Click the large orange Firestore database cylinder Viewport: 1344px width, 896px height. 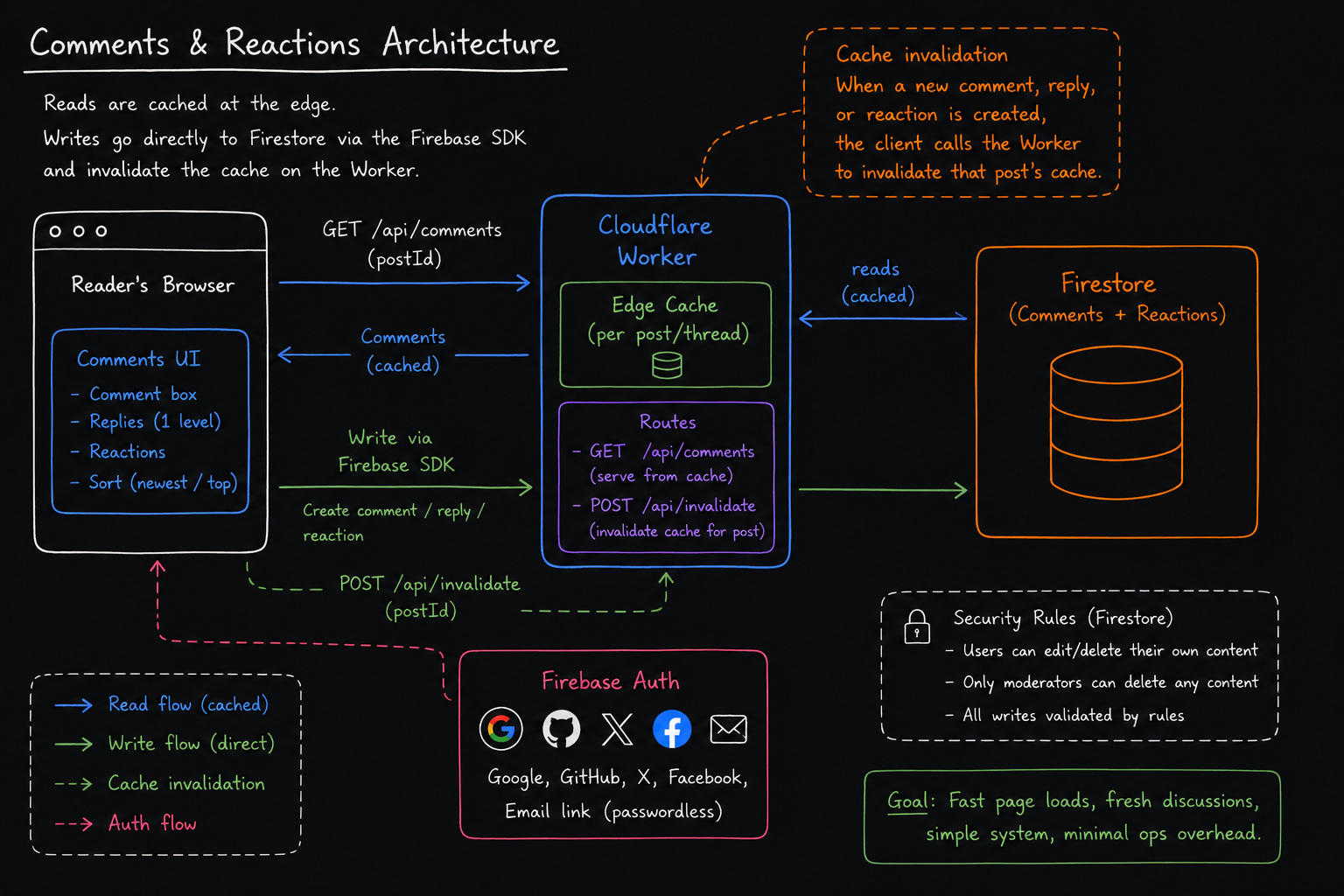pyautogui.click(x=1116, y=422)
